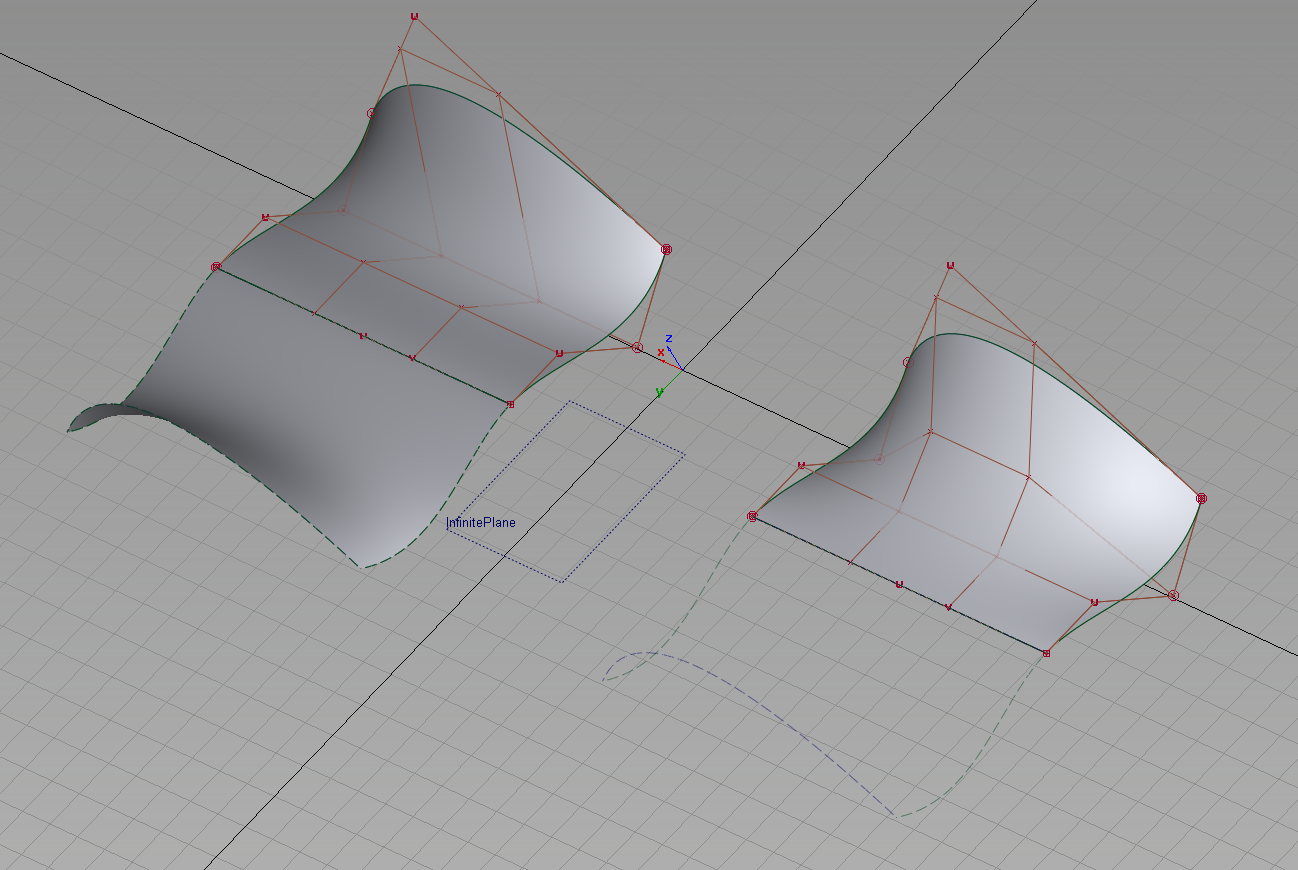Pick the V marker on right surface's straight edge
The height and width of the screenshot is (870, 1298).
[x=948, y=607]
